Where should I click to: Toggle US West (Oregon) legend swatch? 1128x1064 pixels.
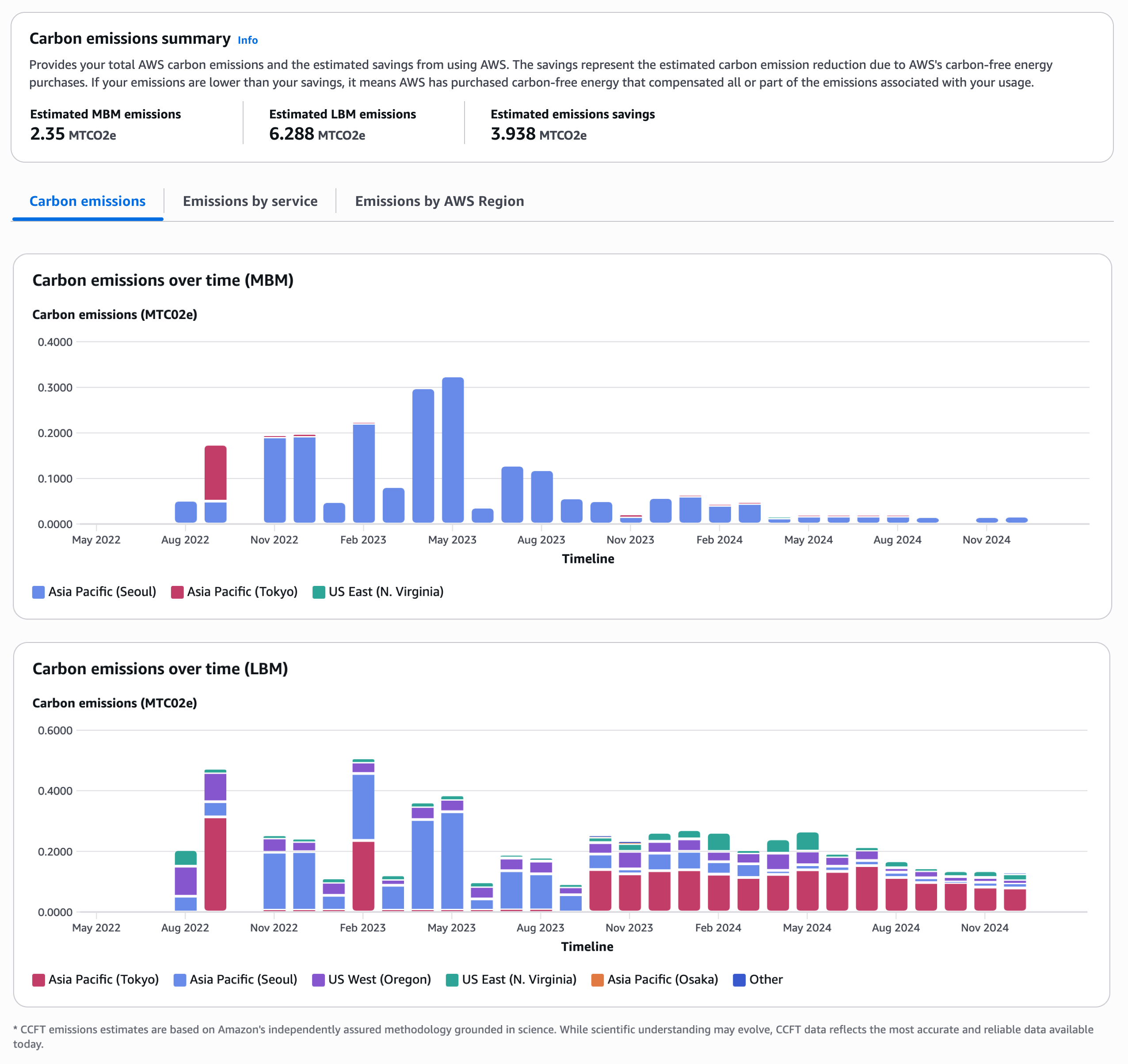point(318,980)
